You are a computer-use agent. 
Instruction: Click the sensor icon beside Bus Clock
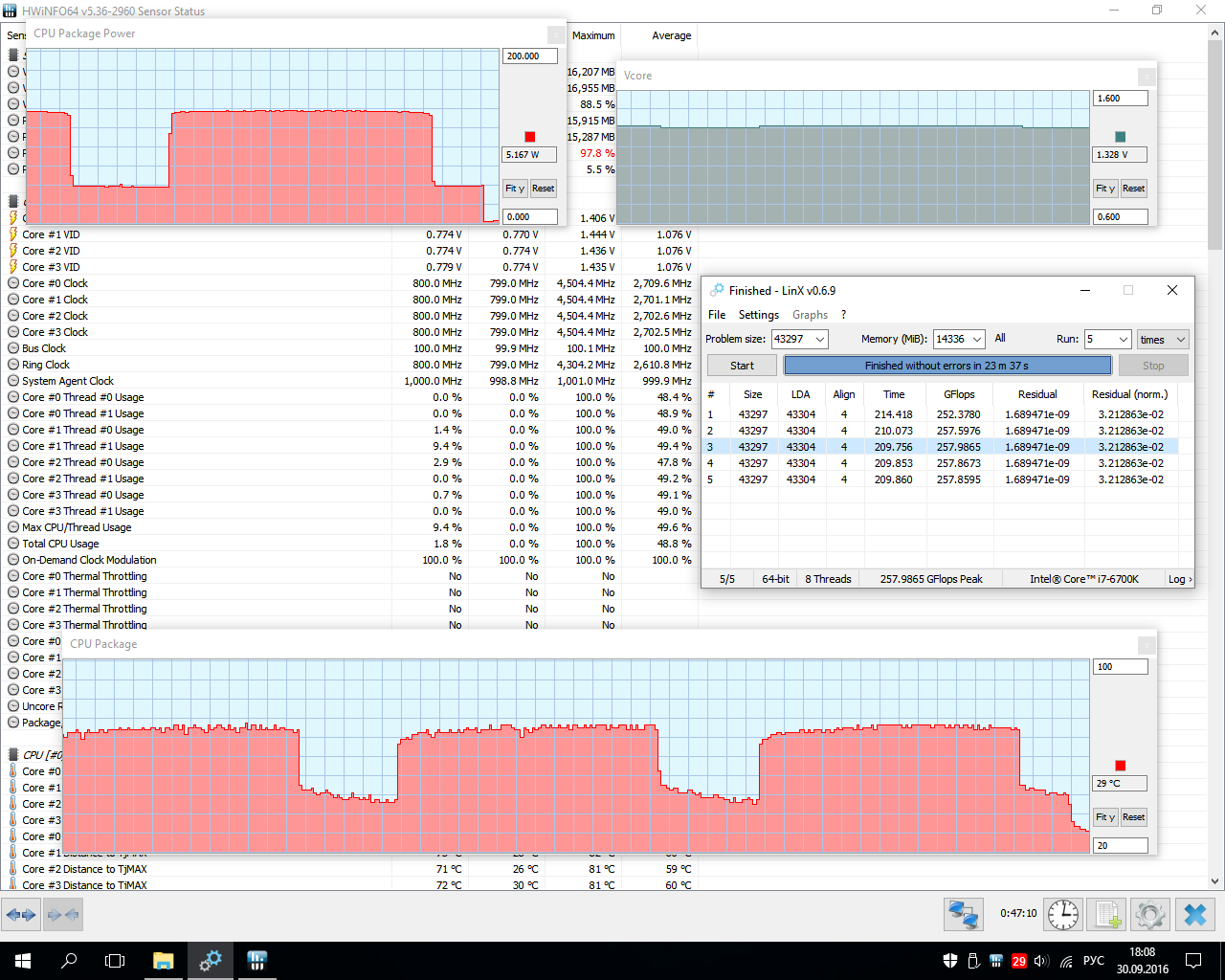[x=13, y=348]
